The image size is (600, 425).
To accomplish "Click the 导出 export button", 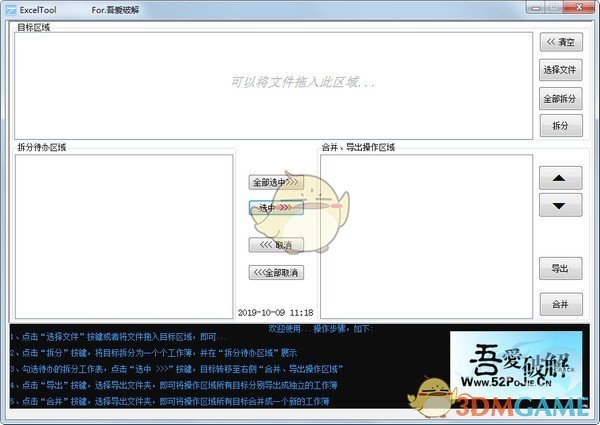I will (560, 269).
